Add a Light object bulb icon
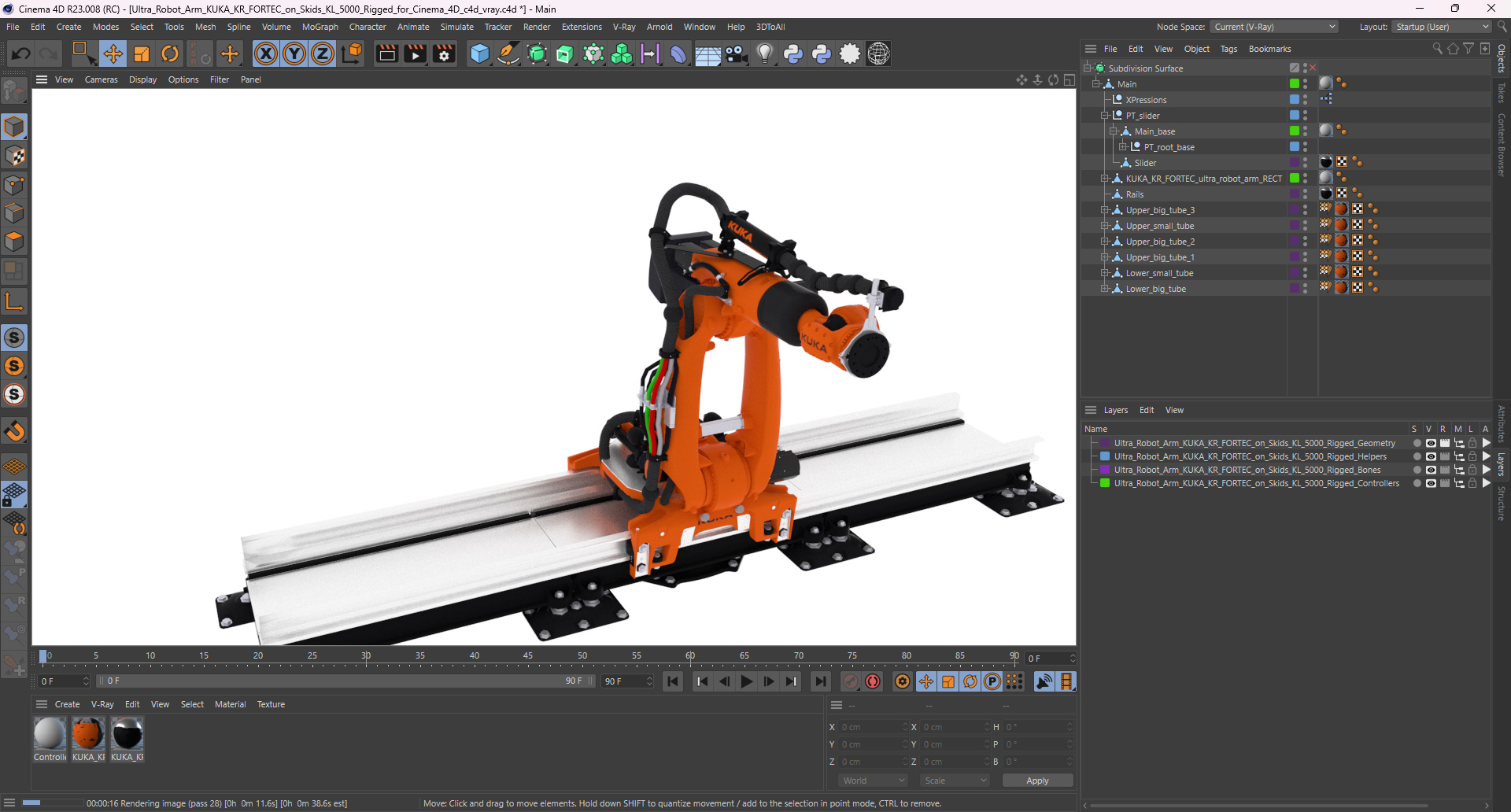The height and width of the screenshot is (812, 1511). tap(765, 54)
